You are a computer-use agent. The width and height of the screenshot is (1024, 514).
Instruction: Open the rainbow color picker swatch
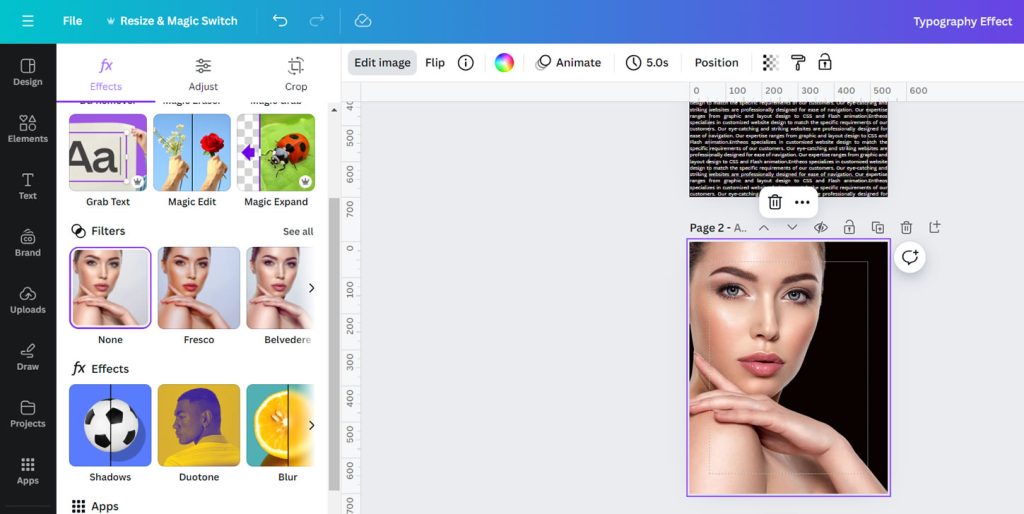(x=504, y=63)
